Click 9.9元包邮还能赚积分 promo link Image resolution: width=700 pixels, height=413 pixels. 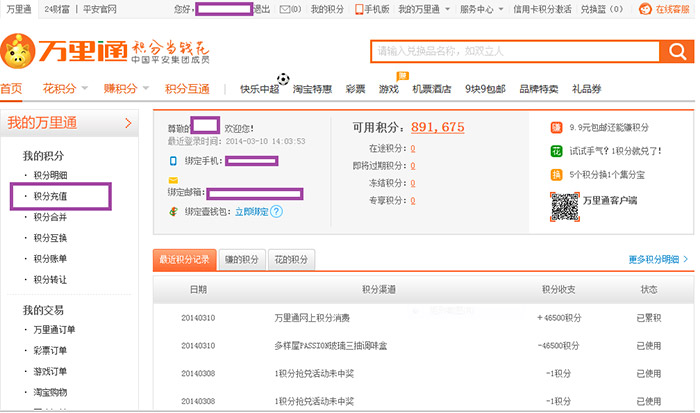tap(609, 128)
